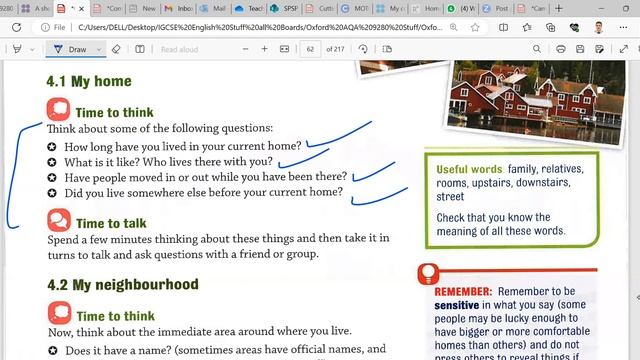Switch to the Post tab
Viewport: 640px width, 360px height.
(496, 8)
